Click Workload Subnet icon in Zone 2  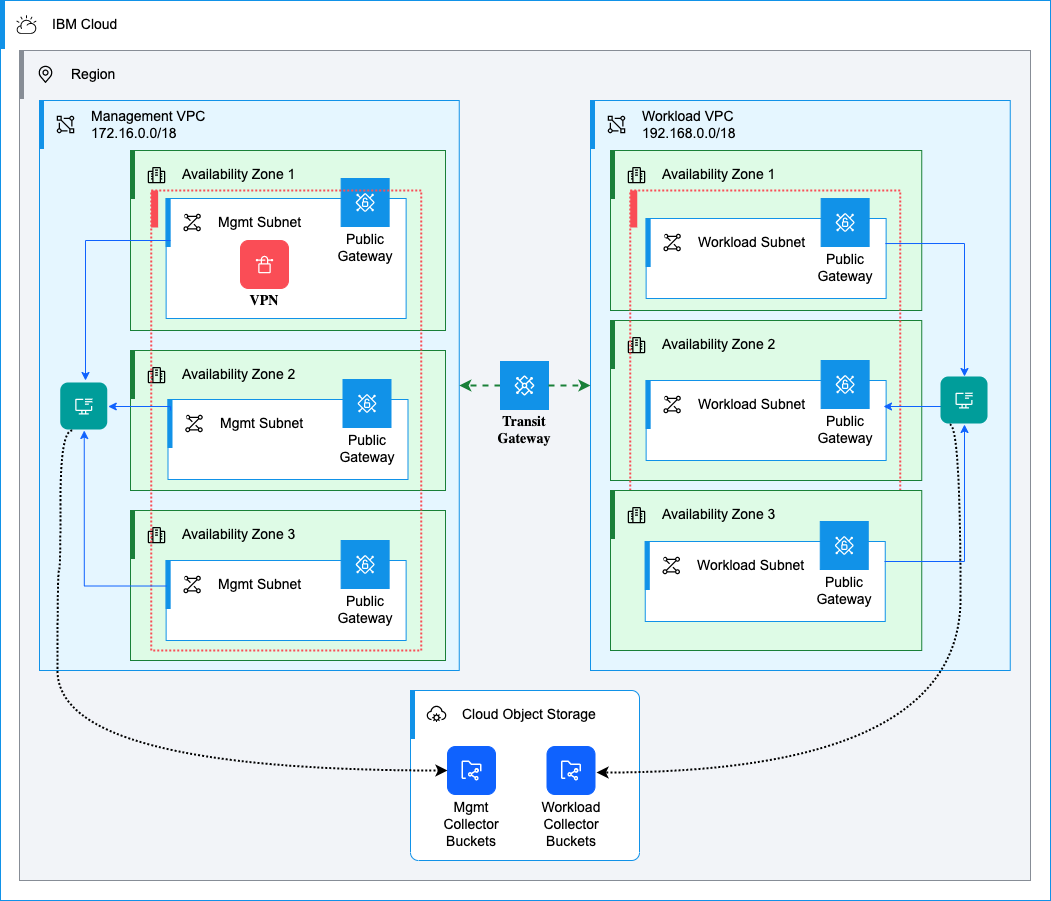click(672, 404)
